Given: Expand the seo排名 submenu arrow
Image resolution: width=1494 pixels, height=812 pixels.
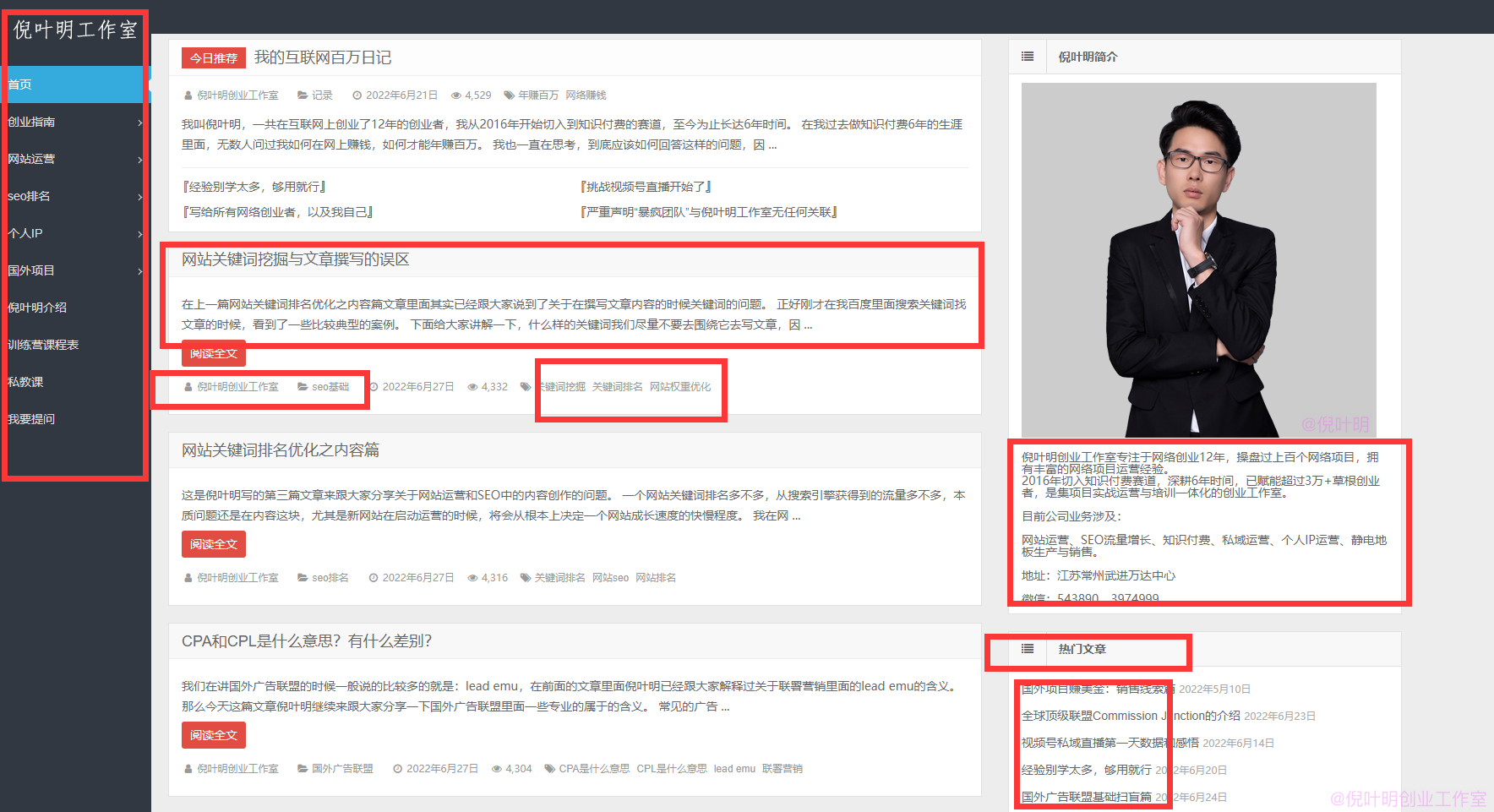Looking at the screenshot, I should tap(140, 197).
